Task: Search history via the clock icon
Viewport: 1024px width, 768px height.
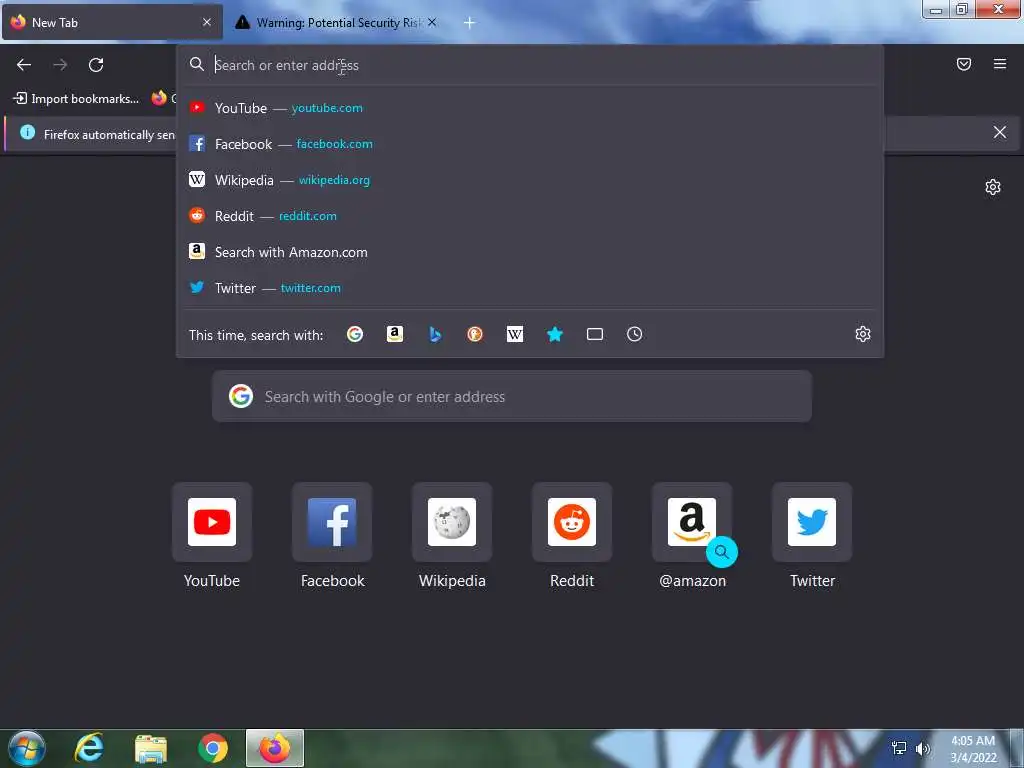Action: point(635,334)
